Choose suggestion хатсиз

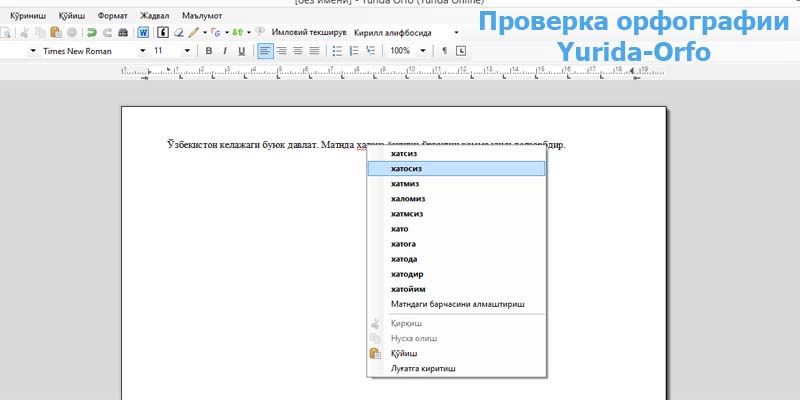click(457, 154)
